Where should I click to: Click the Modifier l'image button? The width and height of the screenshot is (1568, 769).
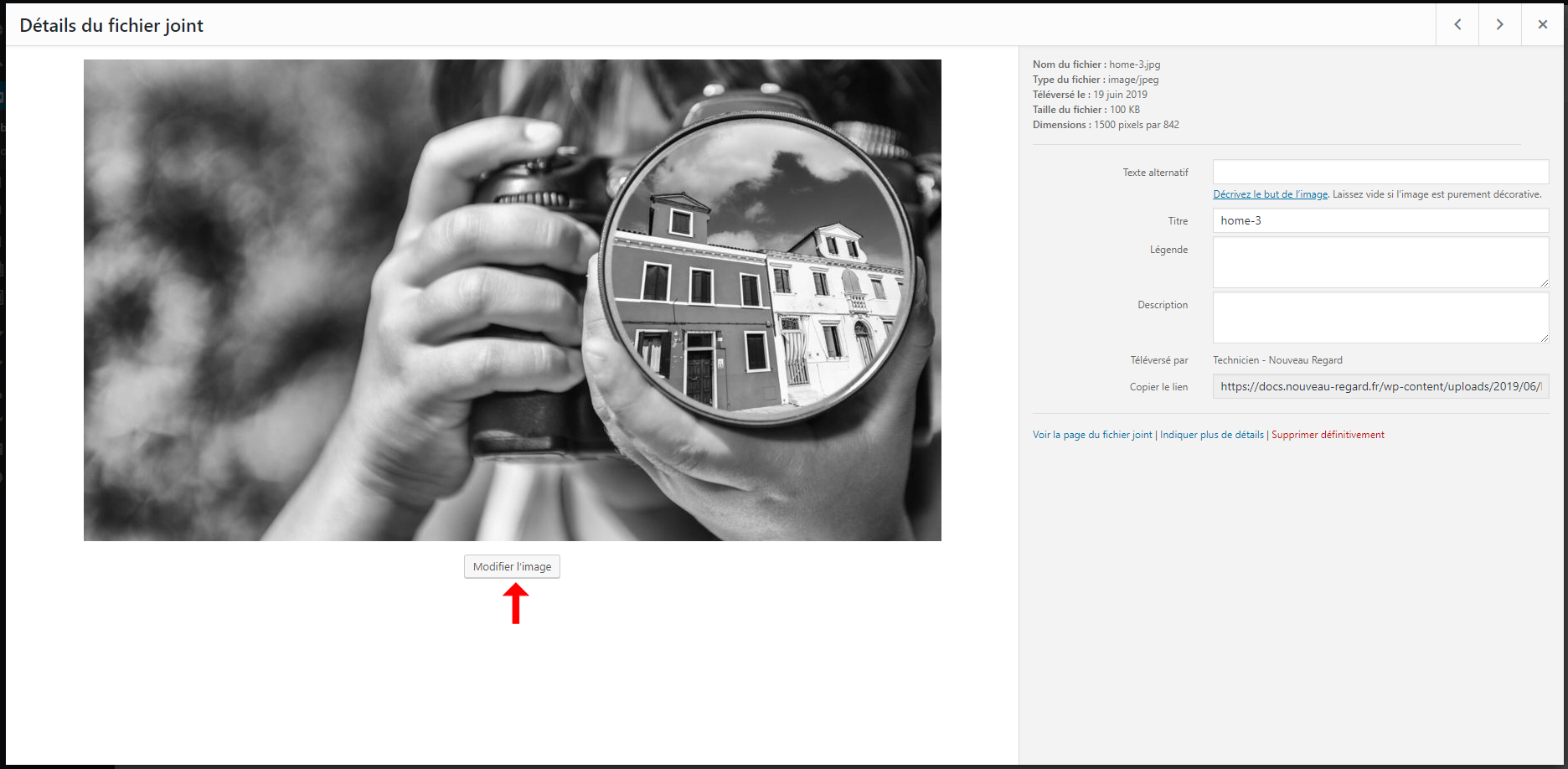point(512,567)
